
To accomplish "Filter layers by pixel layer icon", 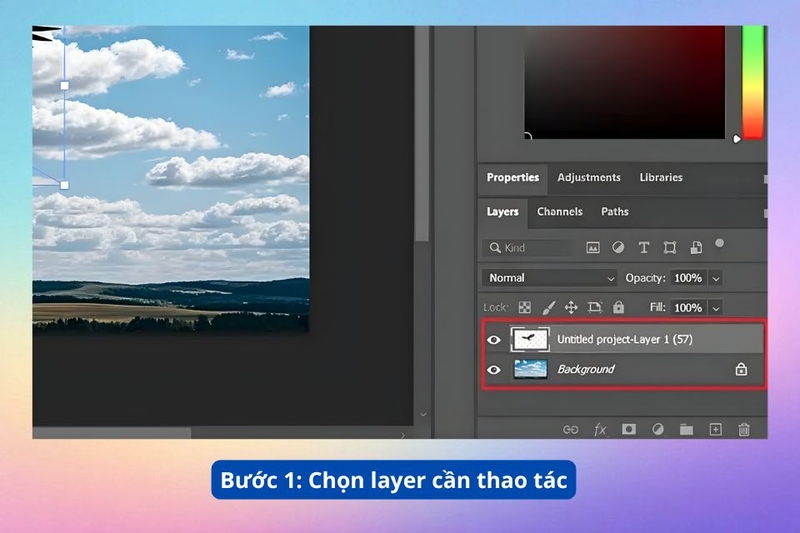I will (x=592, y=248).
